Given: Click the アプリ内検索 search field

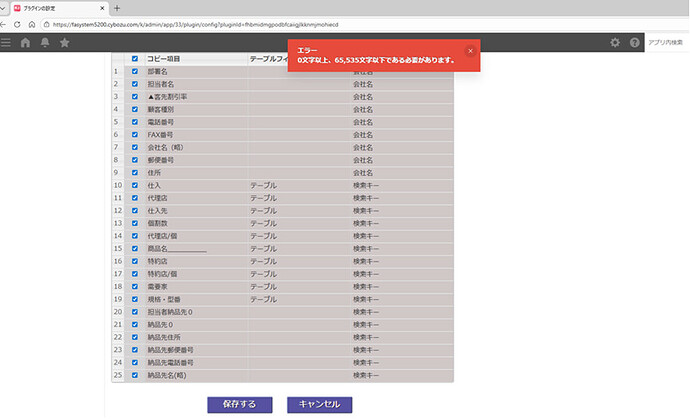Looking at the screenshot, I should click(x=665, y=42).
